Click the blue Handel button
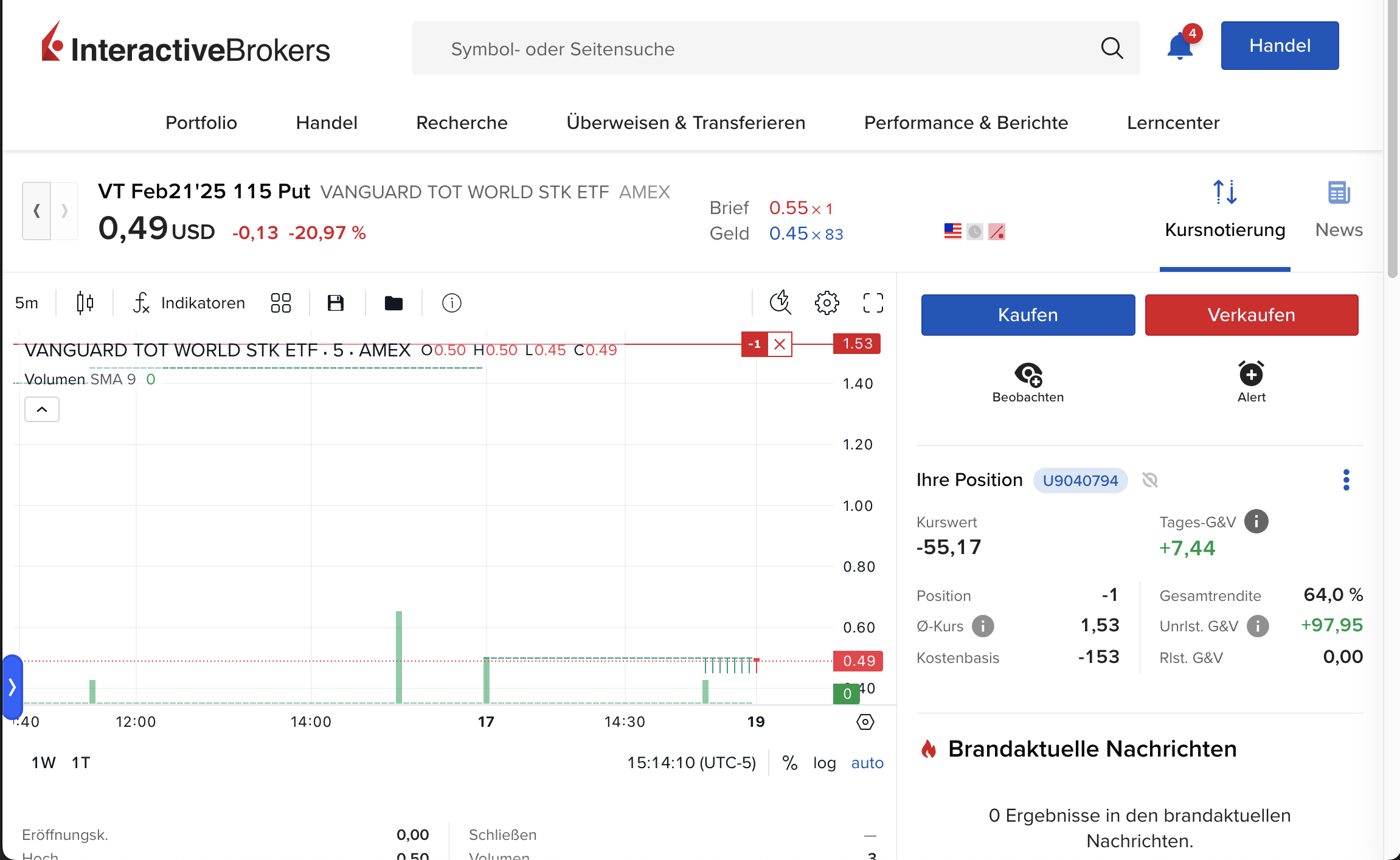 pos(1280,46)
